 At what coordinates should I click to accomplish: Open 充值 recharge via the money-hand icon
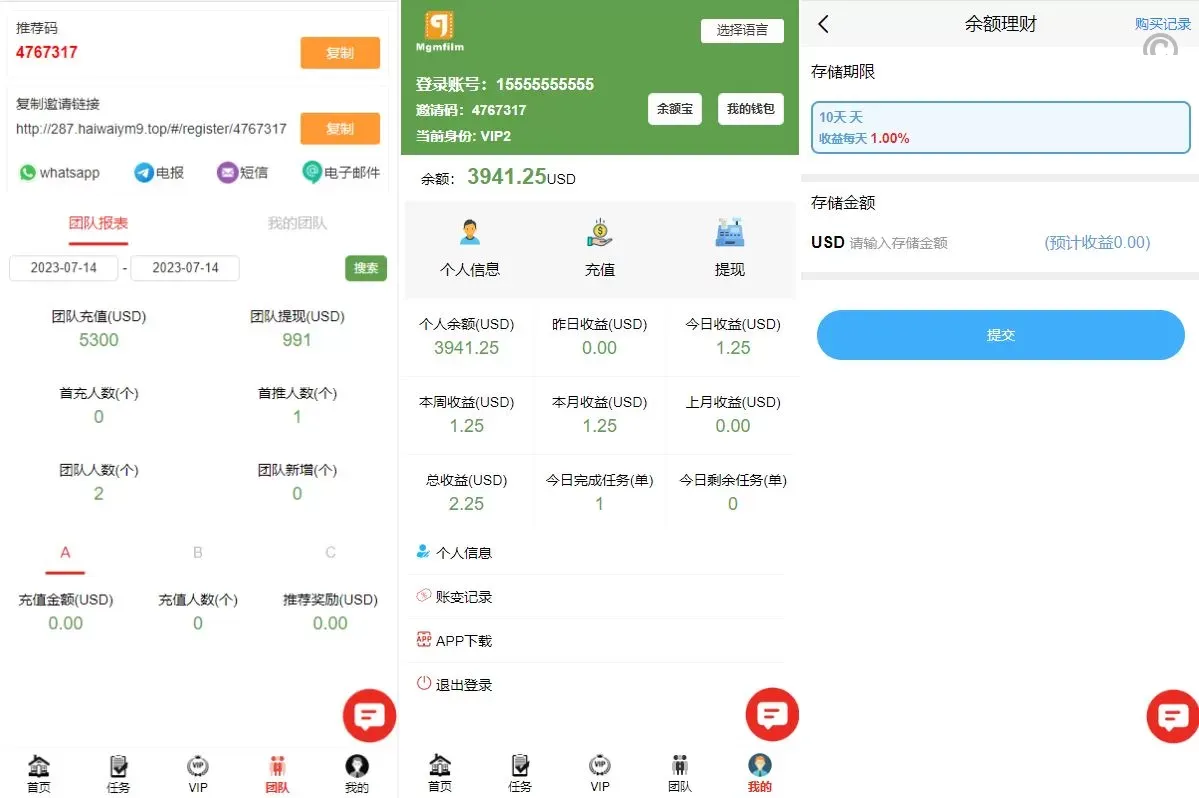(x=599, y=234)
